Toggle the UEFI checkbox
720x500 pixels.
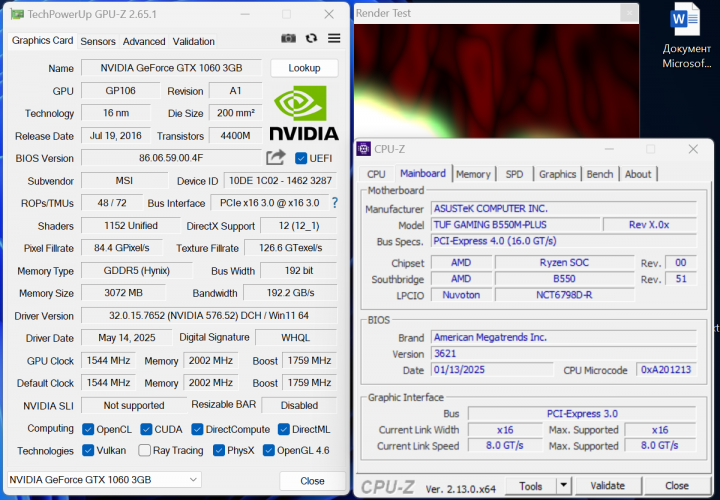(301, 158)
